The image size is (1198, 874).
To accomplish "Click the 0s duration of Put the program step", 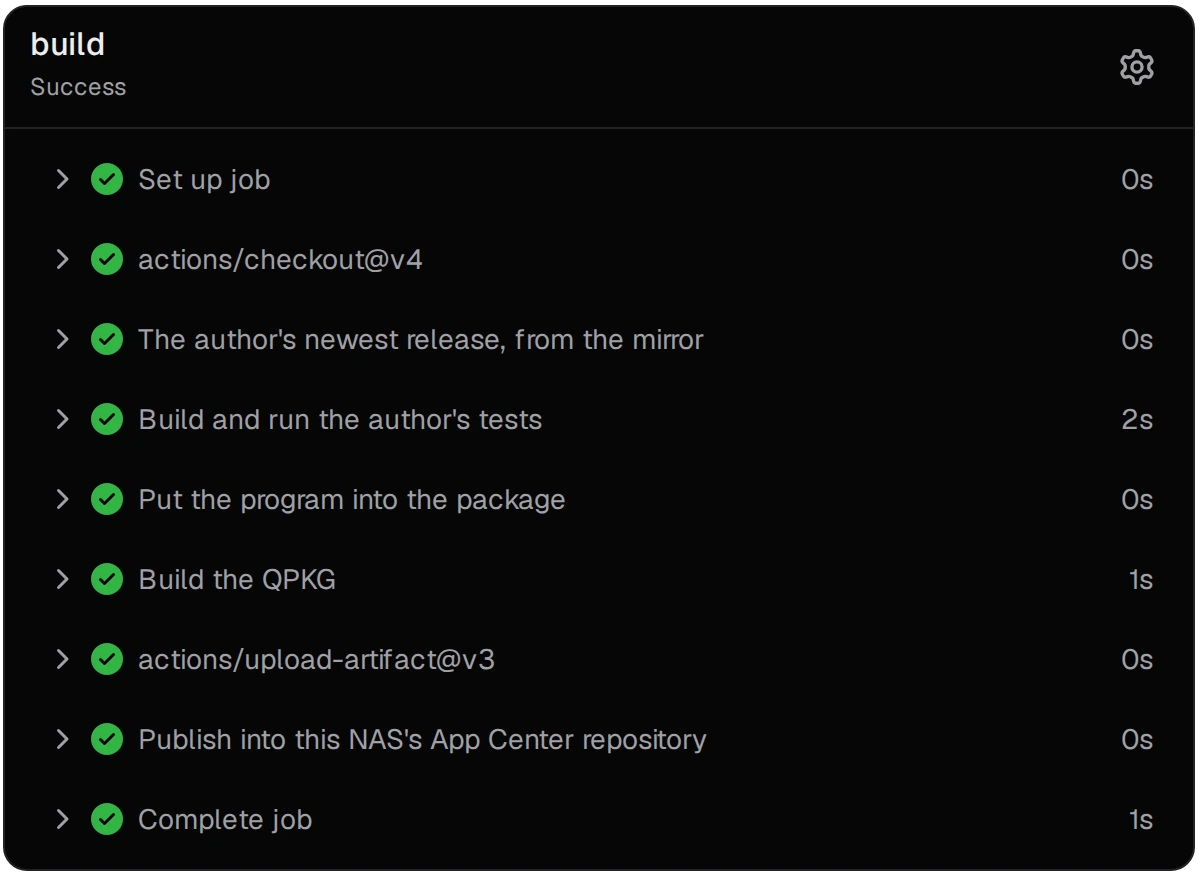I will (x=1137, y=500).
